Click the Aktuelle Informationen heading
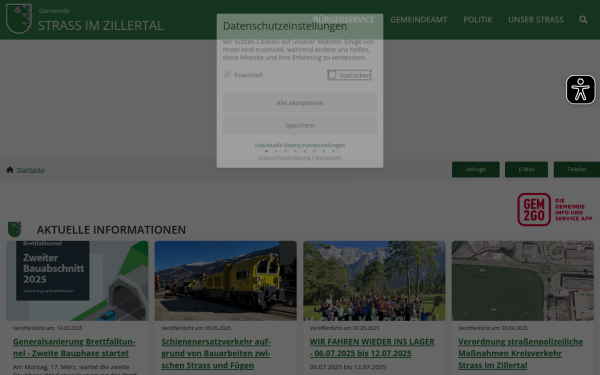The width and height of the screenshot is (600, 375). click(x=111, y=230)
